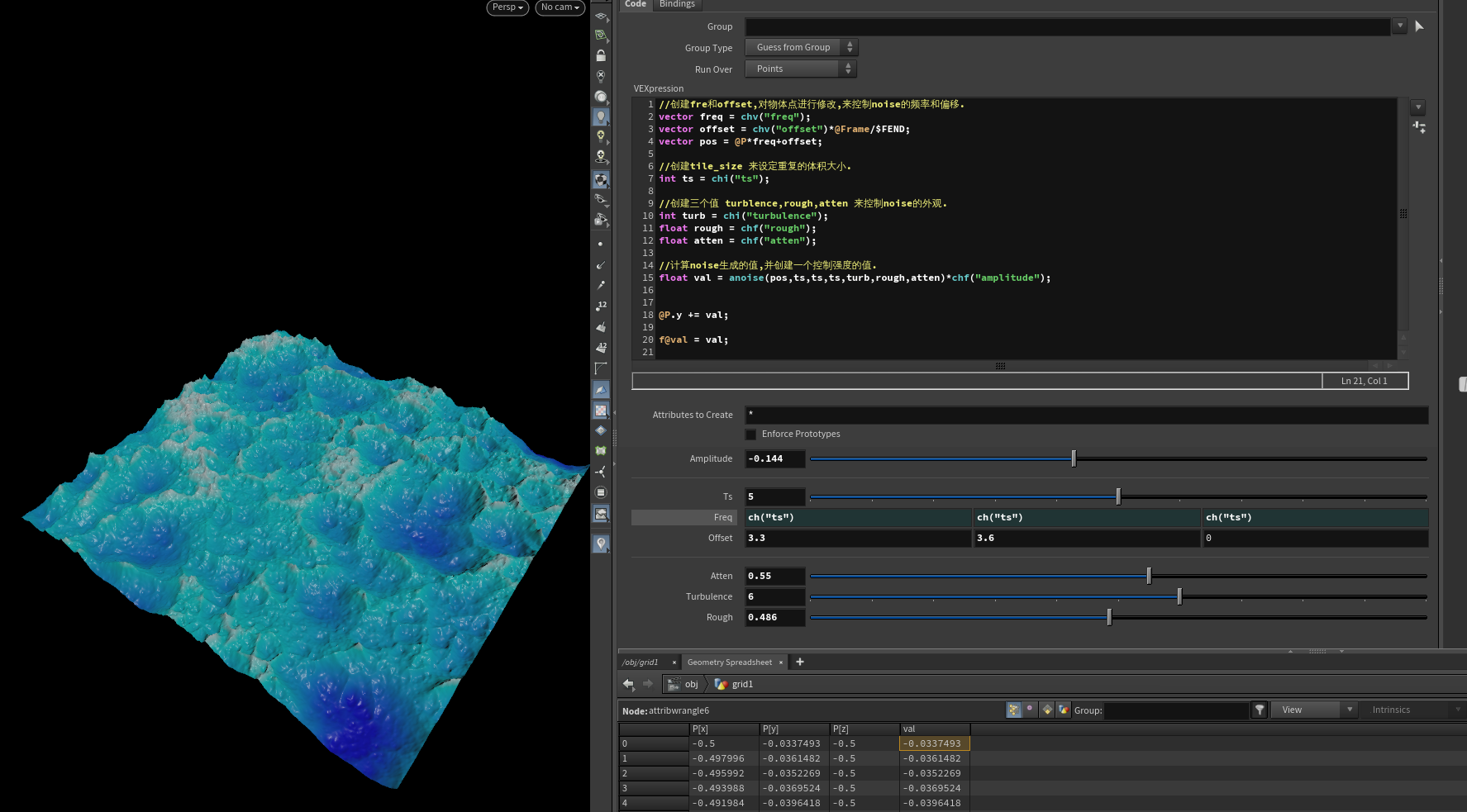
Task: Click the Amplitude slider handle
Action: [x=1074, y=459]
